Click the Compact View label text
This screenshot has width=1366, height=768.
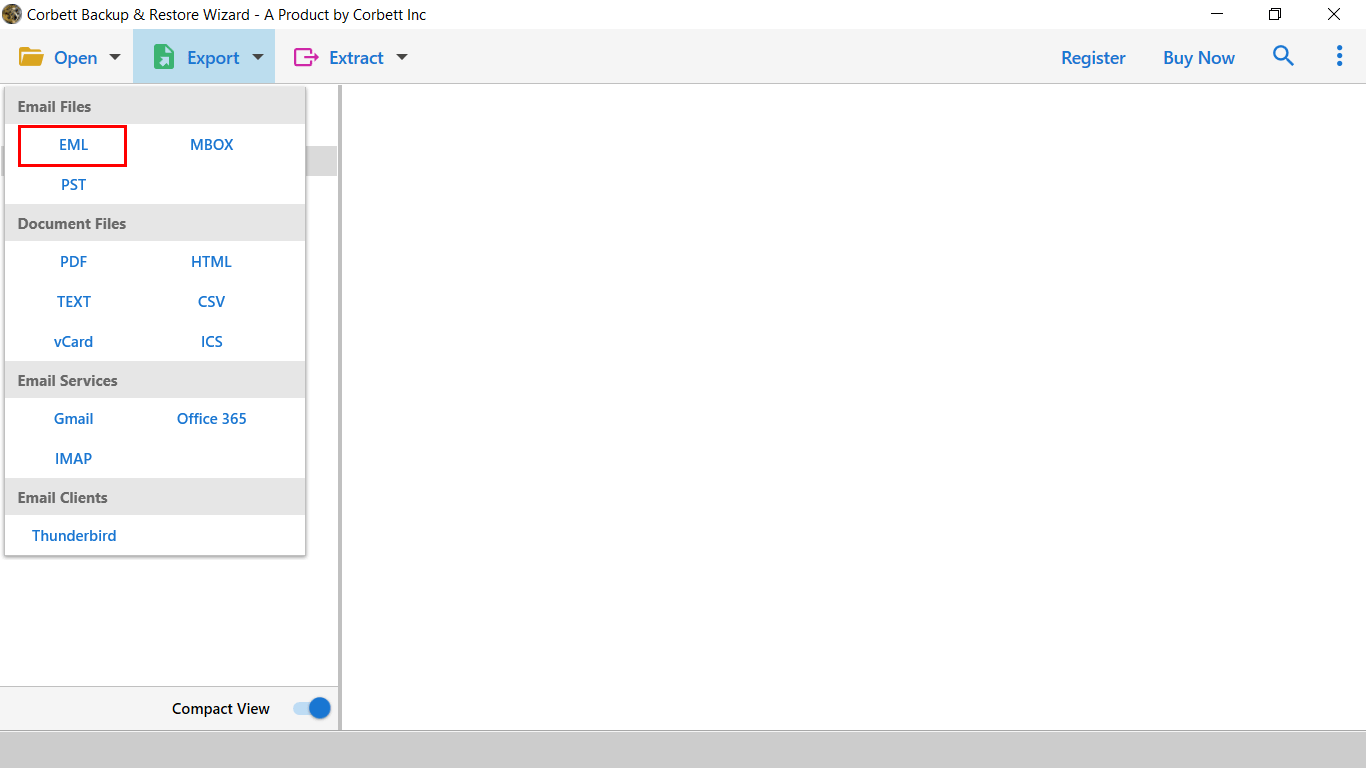click(221, 709)
